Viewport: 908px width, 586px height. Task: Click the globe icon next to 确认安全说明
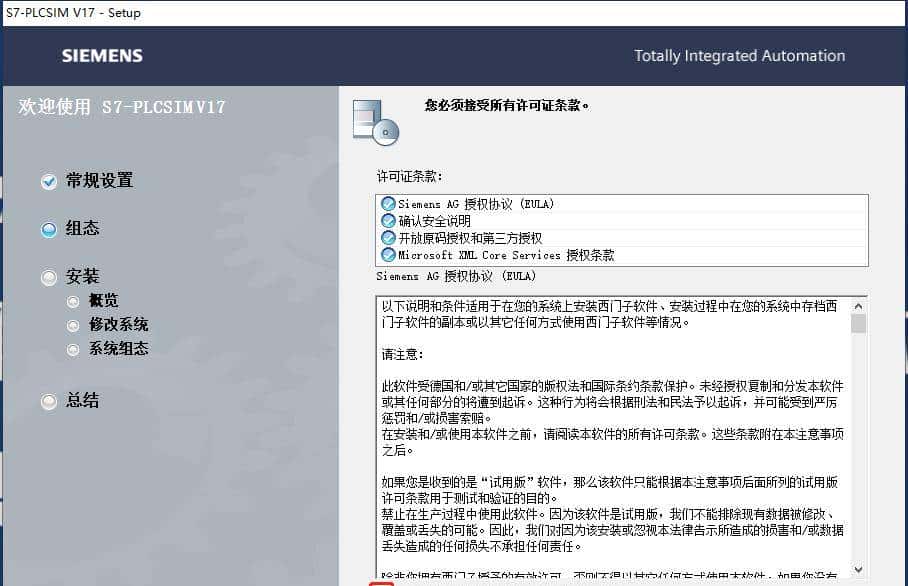(x=387, y=222)
